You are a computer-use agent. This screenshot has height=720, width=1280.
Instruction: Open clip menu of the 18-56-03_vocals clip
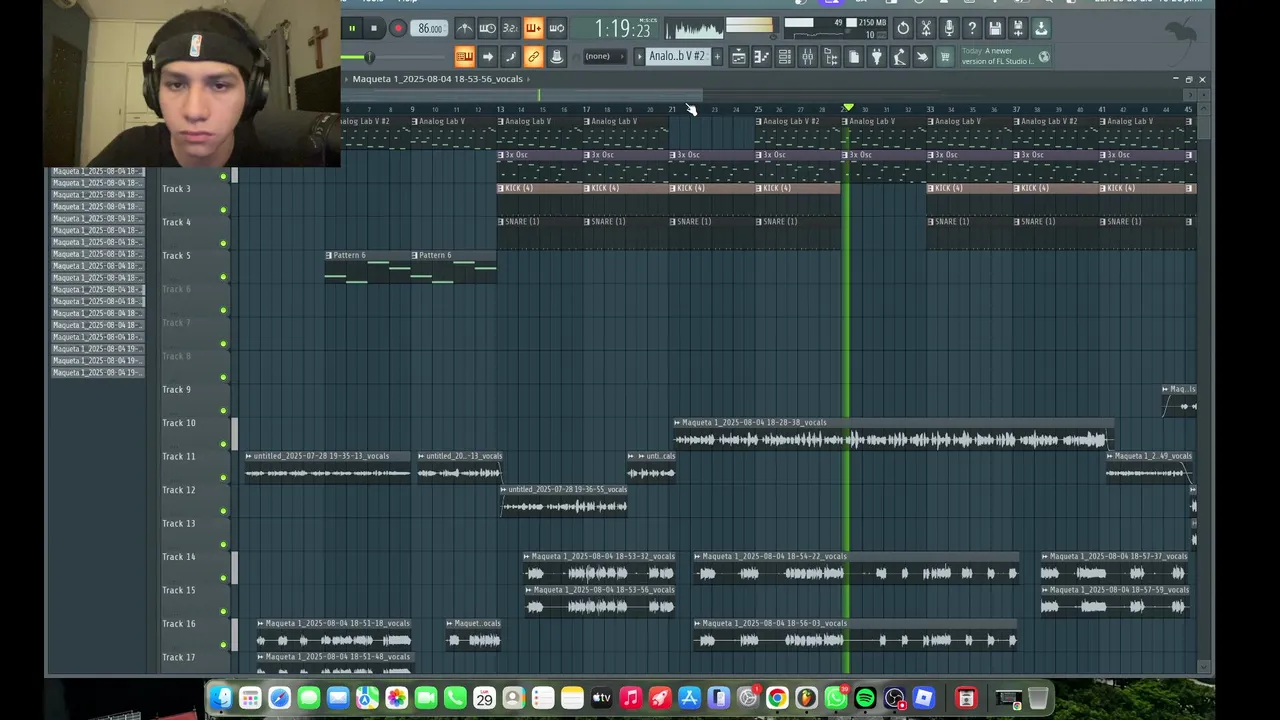coord(698,623)
